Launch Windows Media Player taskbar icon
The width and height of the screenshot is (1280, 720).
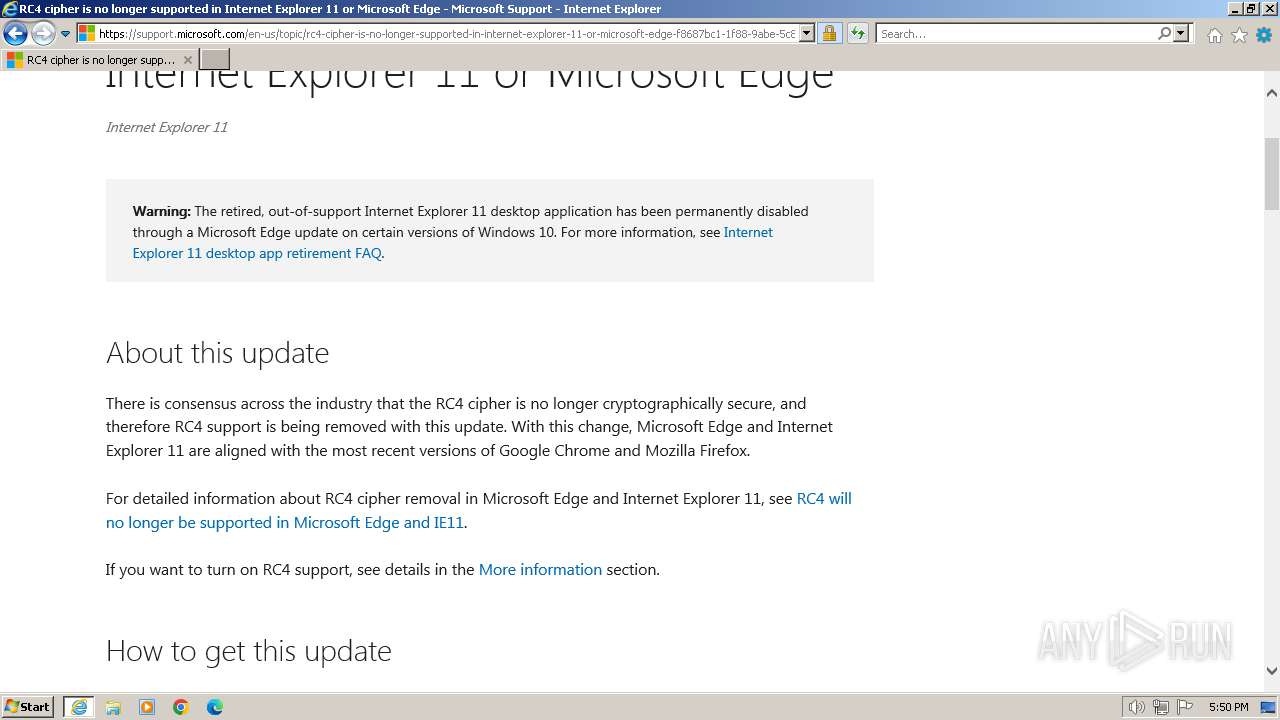[147, 707]
